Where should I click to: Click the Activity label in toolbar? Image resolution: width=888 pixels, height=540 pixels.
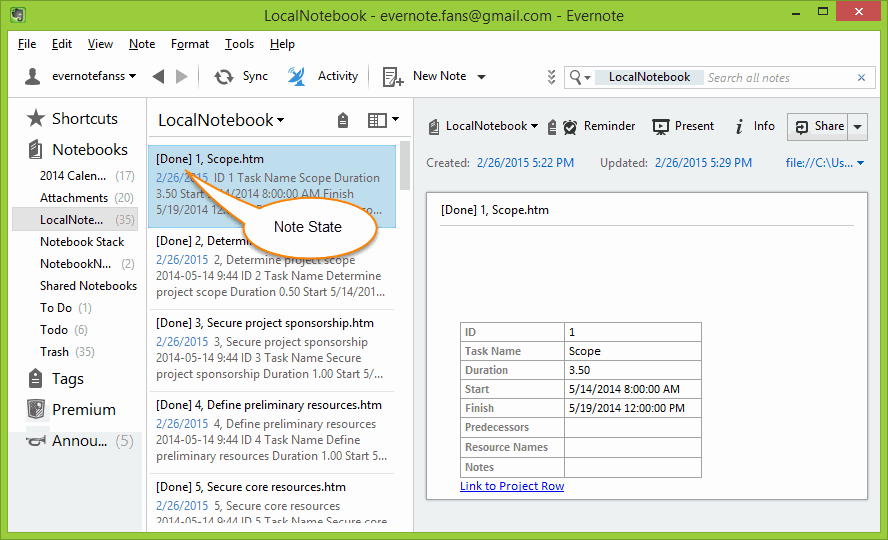click(x=338, y=76)
